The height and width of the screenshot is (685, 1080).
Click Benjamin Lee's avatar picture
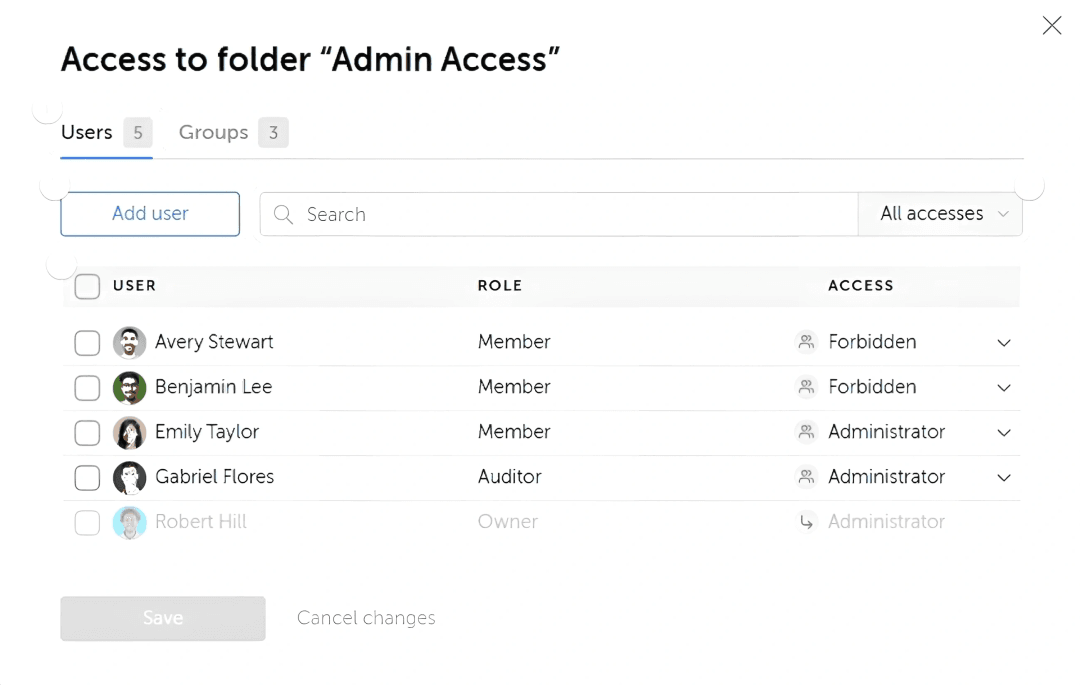click(x=129, y=388)
